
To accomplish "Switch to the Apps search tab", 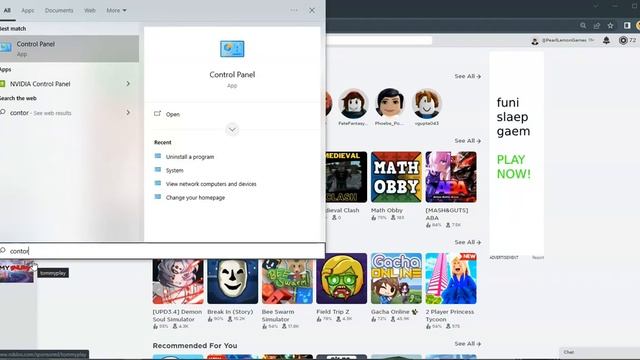I will point(28,10).
